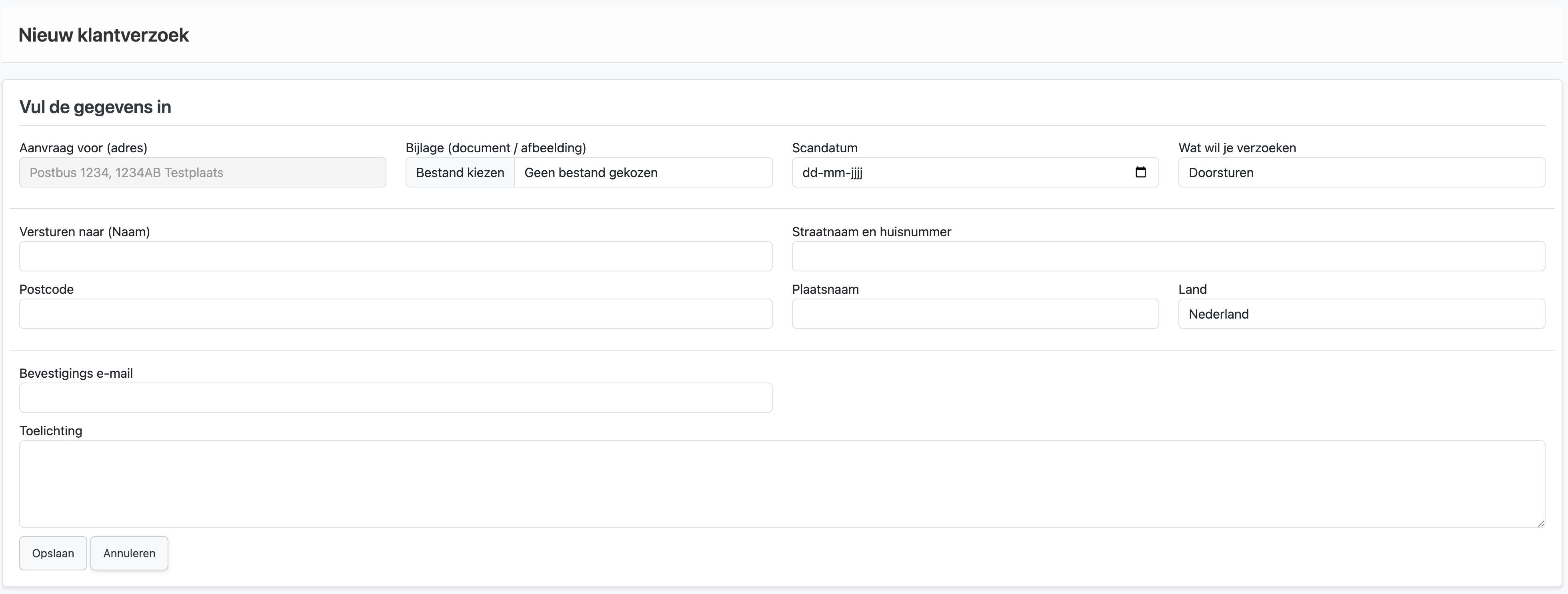Click the 'Toelichting' label
1568x594 pixels.
tap(50, 431)
